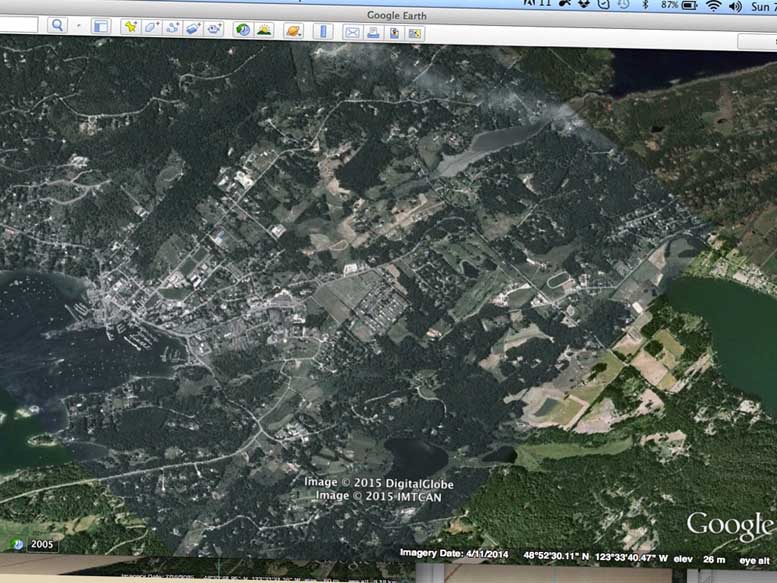Click the search text field
This screenshot has width=777, height=583.
18,24
